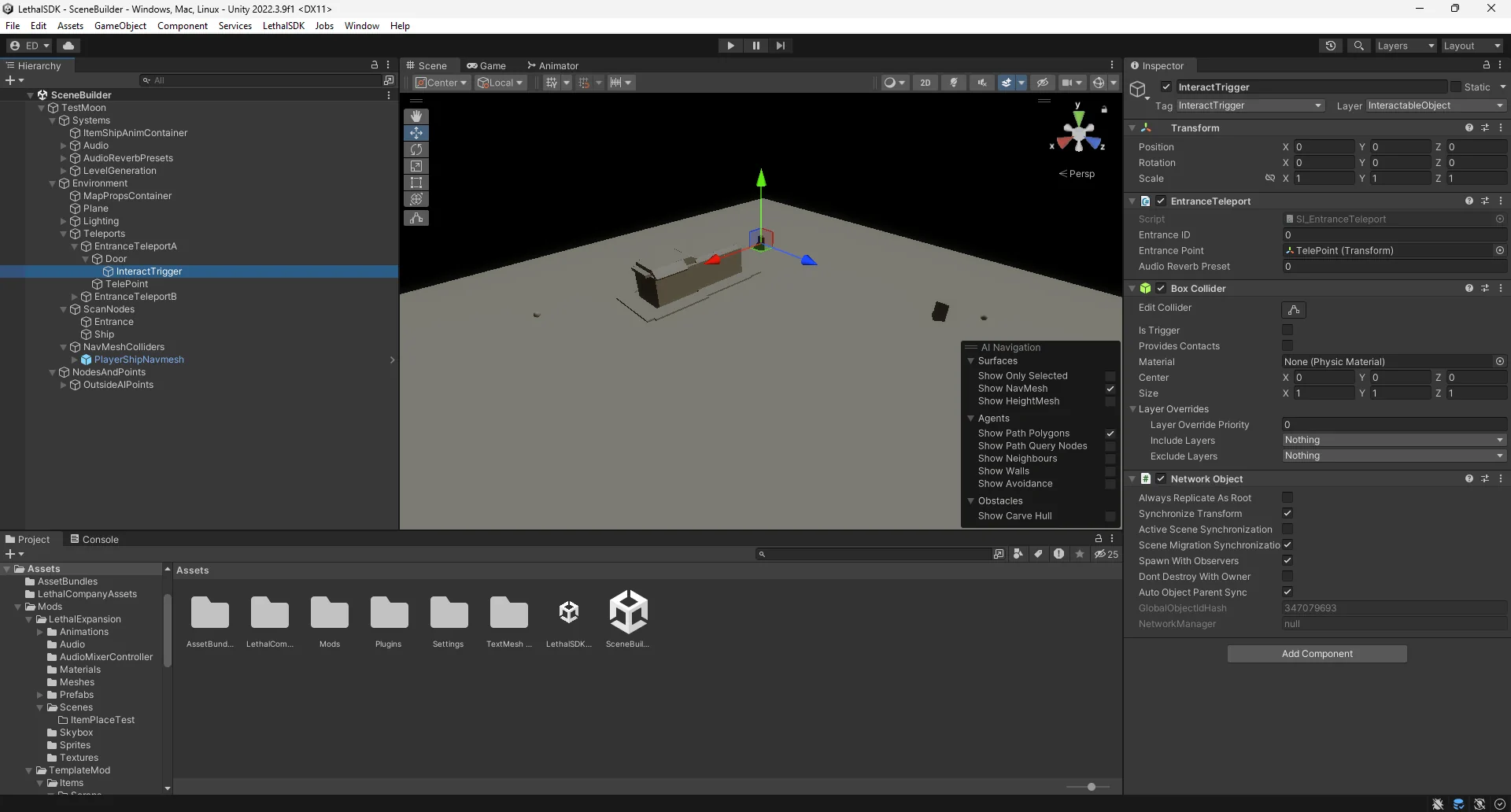Image resolution: width=1511 pixels, height=812 pixels.
Task: Open the Layers dropdown in top toolbar
Action: 1406,46
